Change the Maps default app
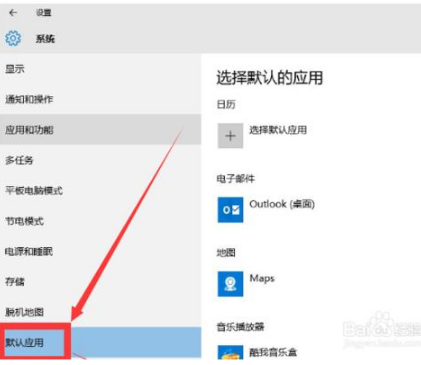 click(262, 278)
